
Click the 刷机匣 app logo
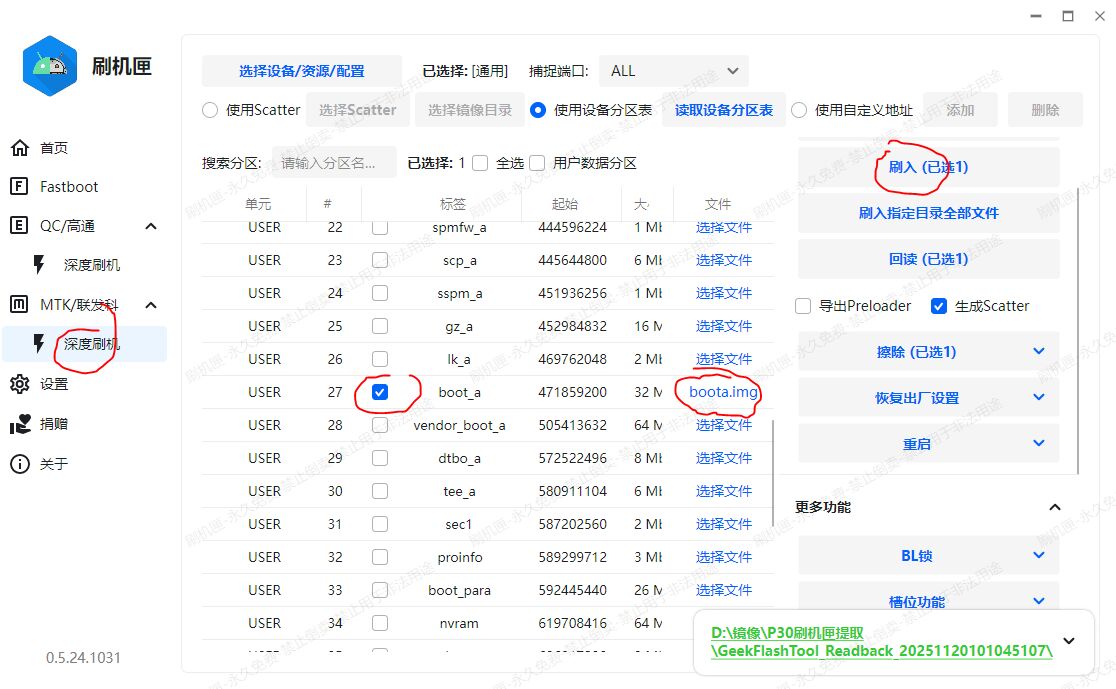coord(50,66)
